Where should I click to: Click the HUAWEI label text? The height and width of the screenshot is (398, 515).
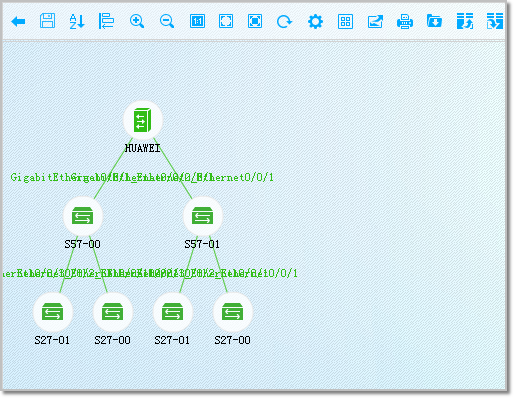pyautogui.click(x=143, y=148)
